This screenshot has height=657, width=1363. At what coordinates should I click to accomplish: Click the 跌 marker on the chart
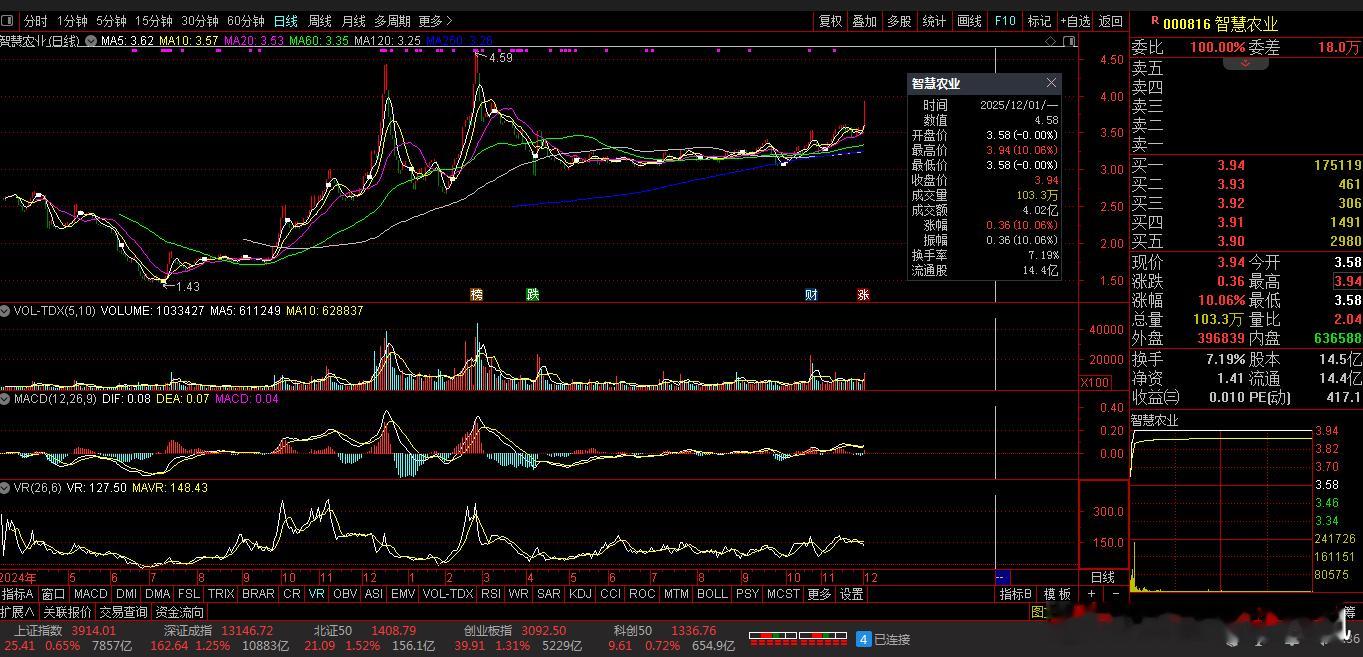coord(533,295)
